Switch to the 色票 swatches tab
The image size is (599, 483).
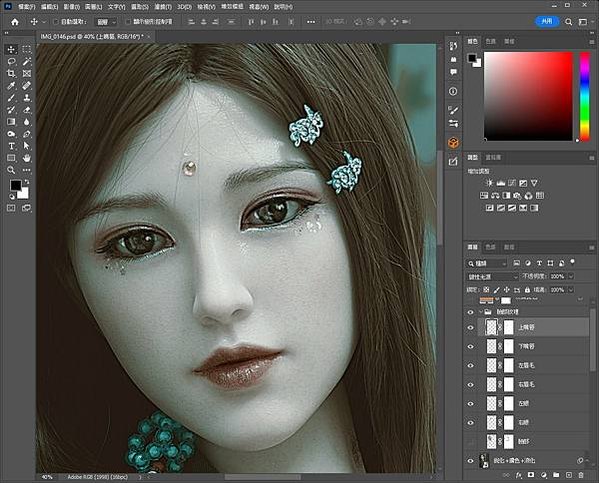(x=490, y=41)
